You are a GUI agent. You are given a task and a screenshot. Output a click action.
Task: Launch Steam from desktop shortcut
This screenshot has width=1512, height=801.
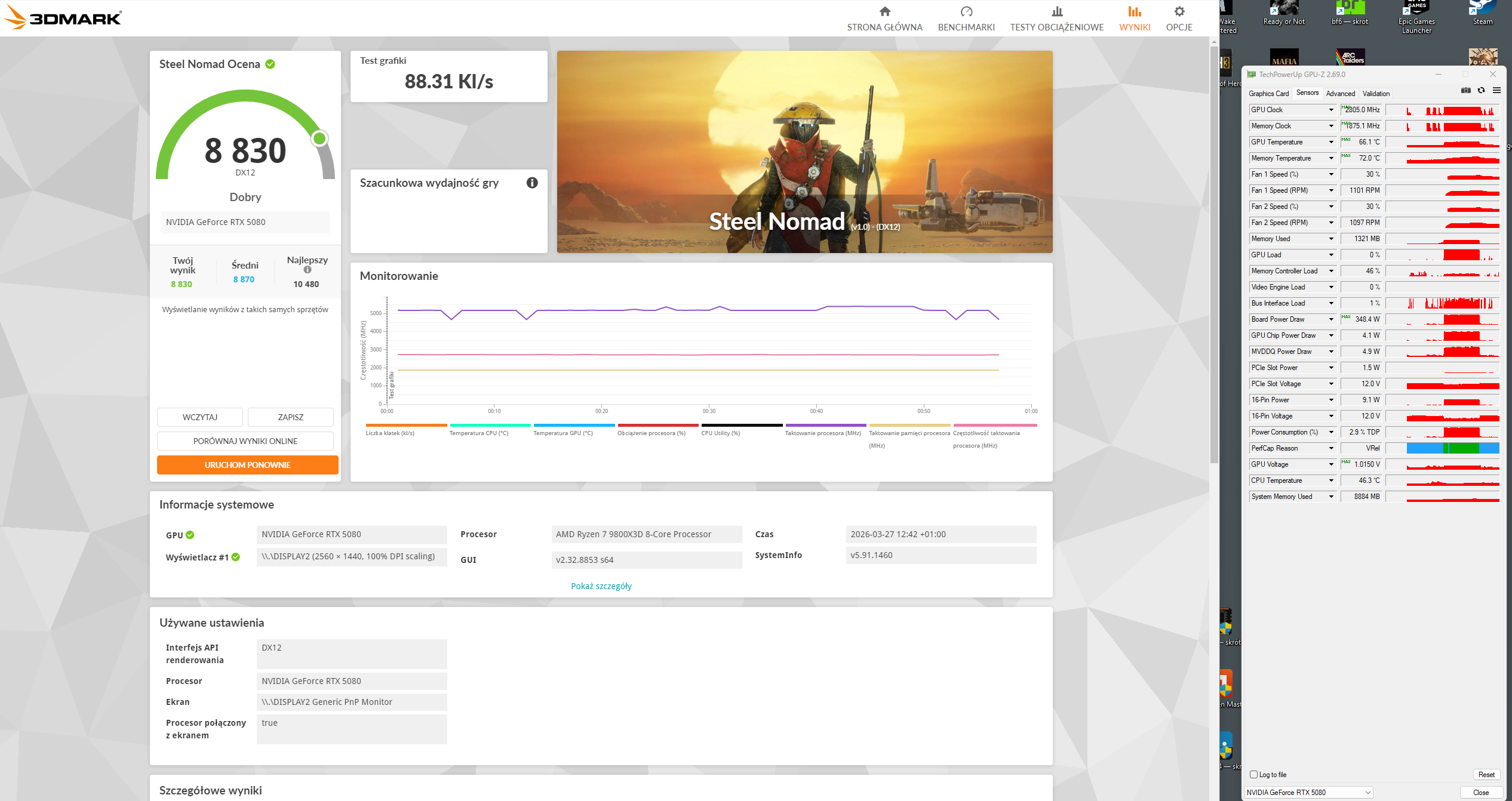coord(1482,13)
